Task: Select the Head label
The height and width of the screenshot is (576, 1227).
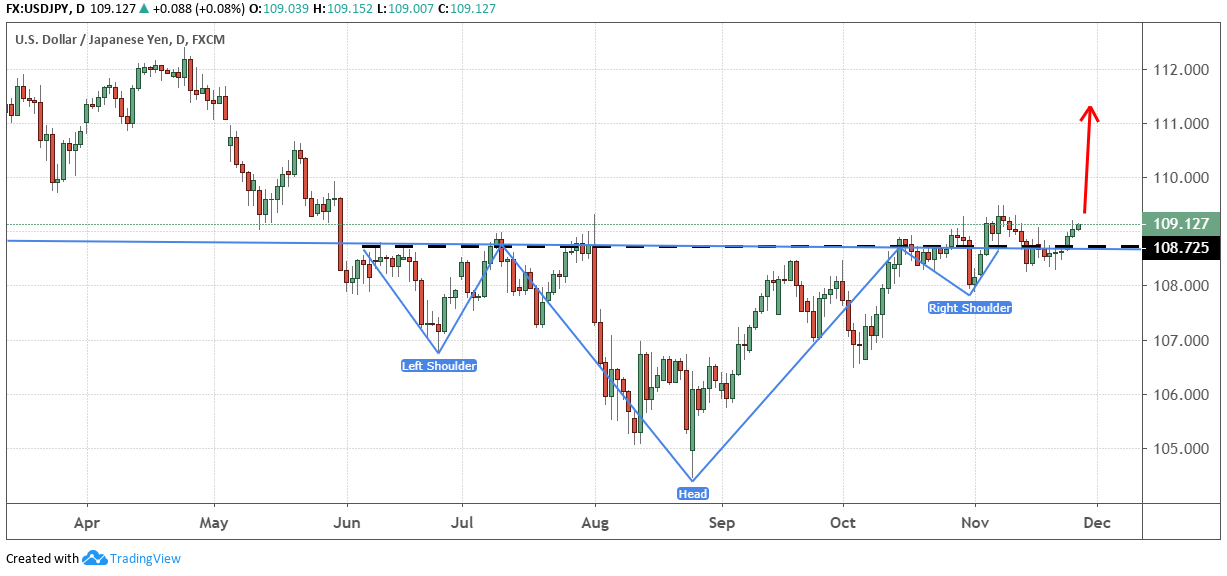Action: (693, 494)
